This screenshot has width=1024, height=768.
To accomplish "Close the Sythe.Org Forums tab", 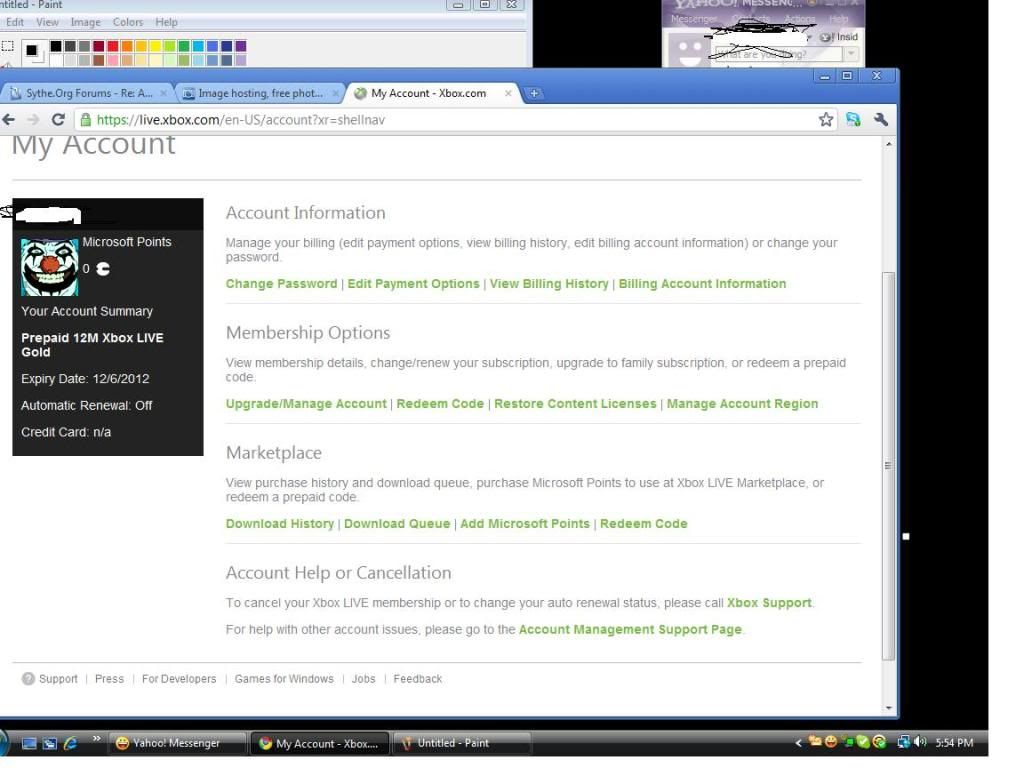I will coord(163,93).
